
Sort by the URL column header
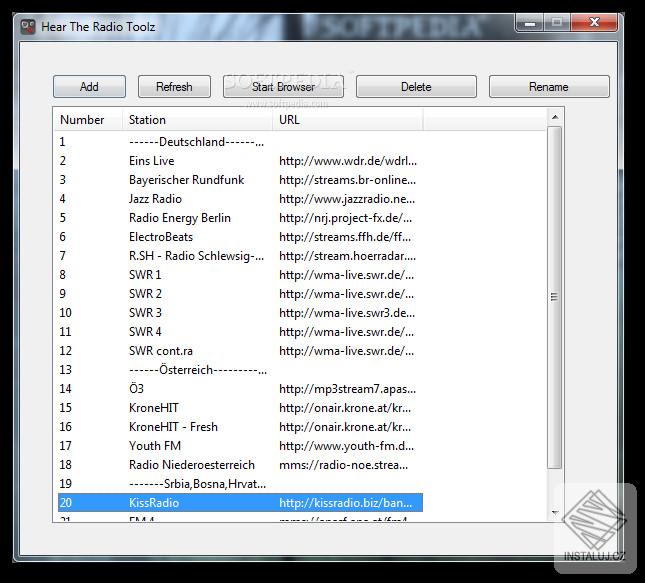coord(348,120)
